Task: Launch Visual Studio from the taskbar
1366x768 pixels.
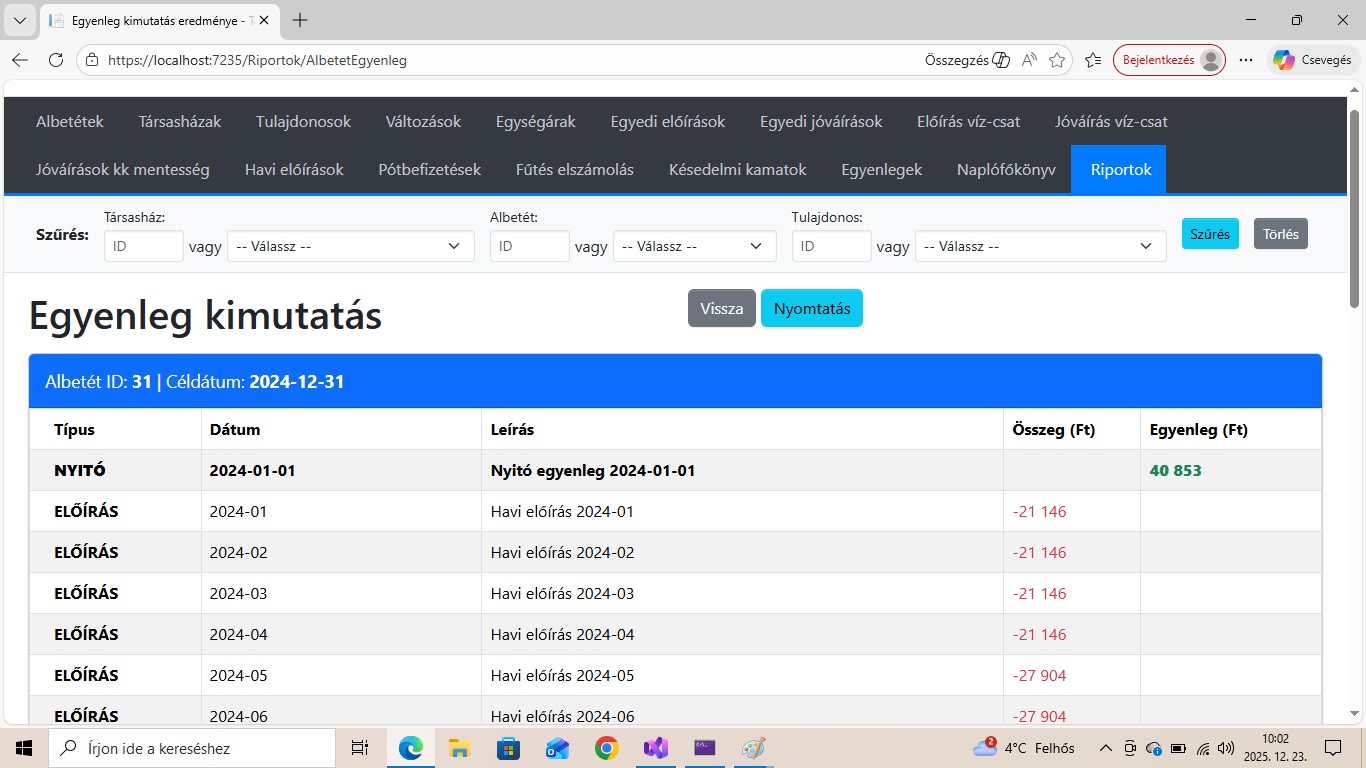Action: (x=656, y=748)
